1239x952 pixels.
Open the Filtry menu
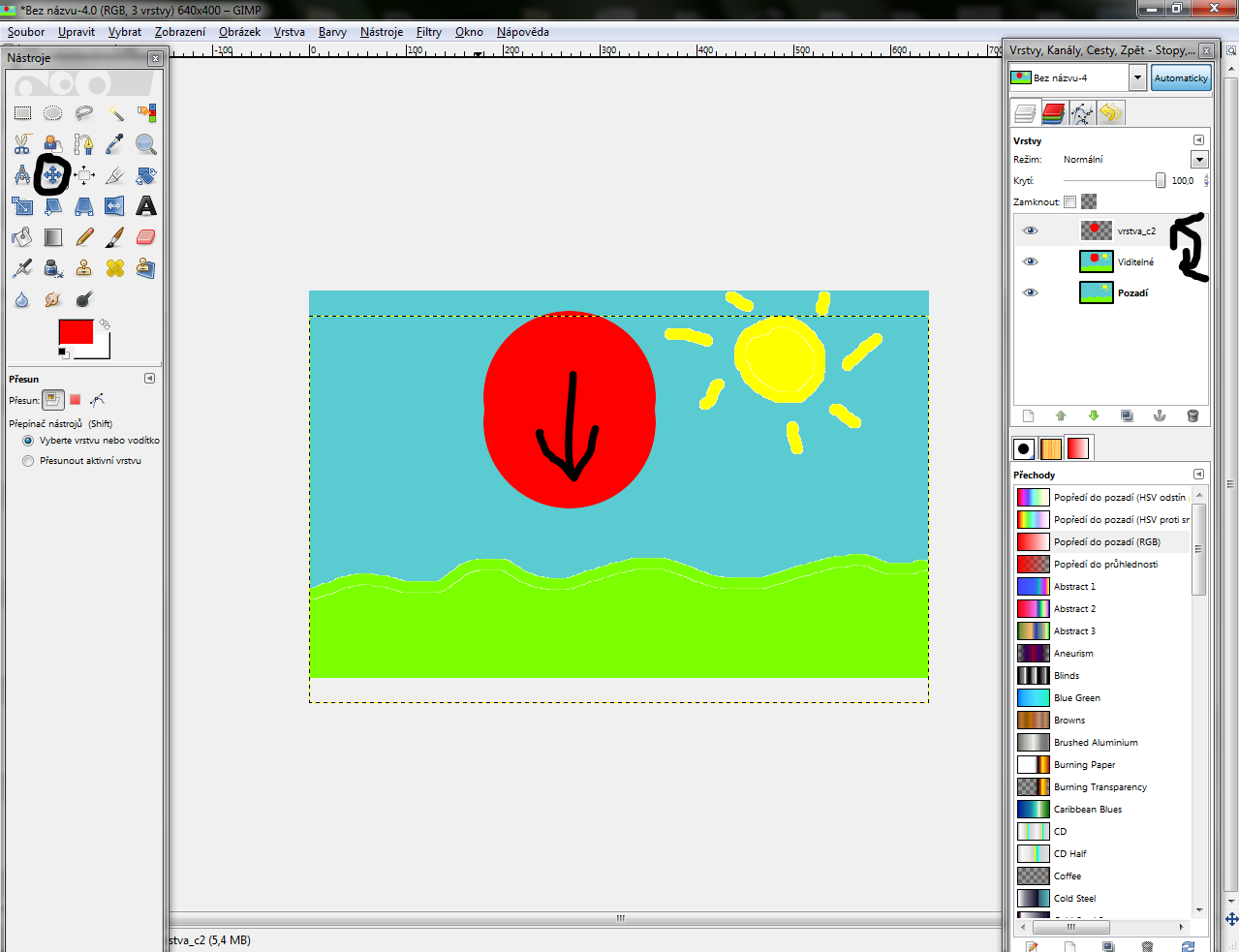pyautogui.click(x=428, y=32)
